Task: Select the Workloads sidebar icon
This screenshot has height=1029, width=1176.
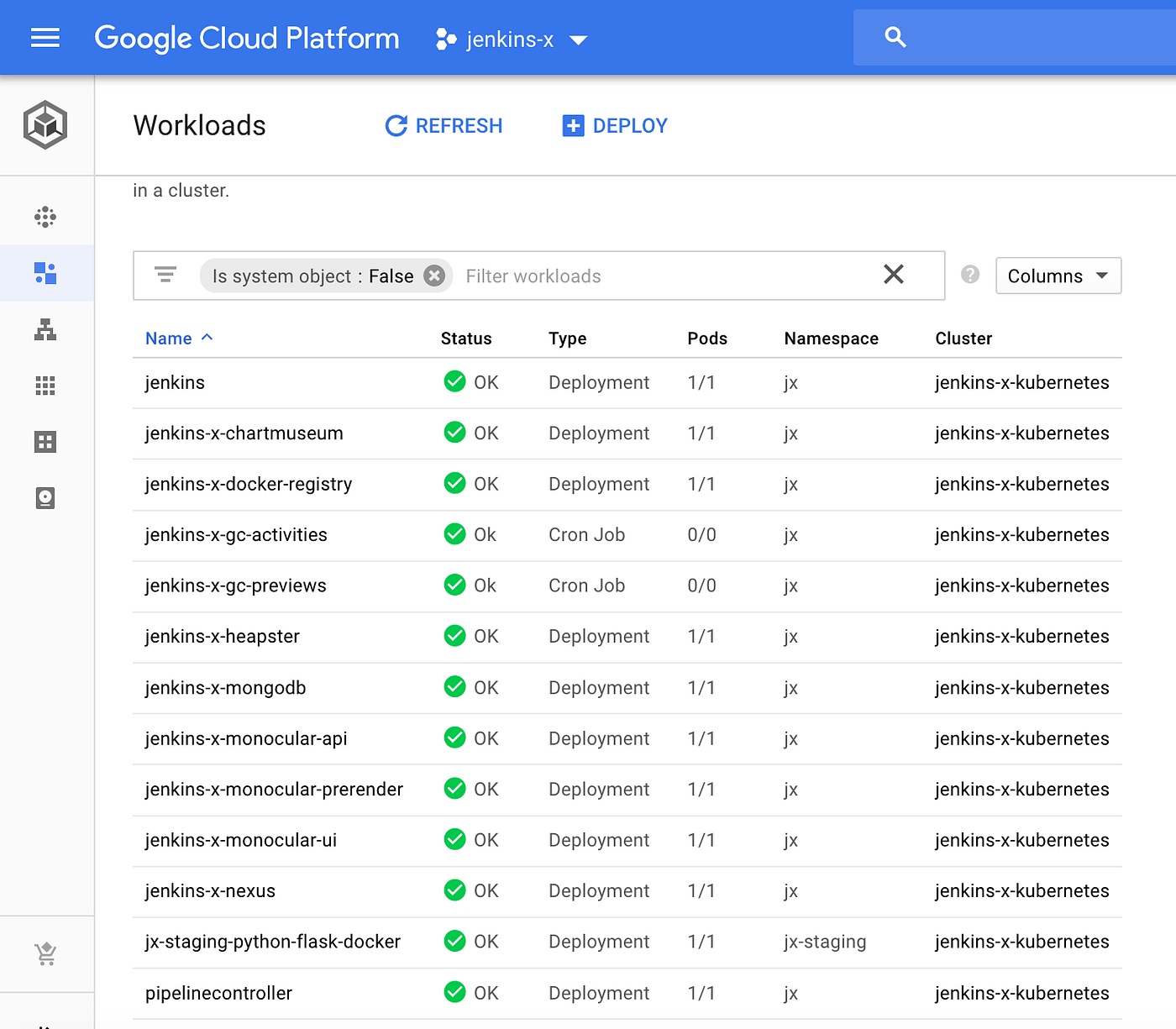Action: click(x=45, y=273)
